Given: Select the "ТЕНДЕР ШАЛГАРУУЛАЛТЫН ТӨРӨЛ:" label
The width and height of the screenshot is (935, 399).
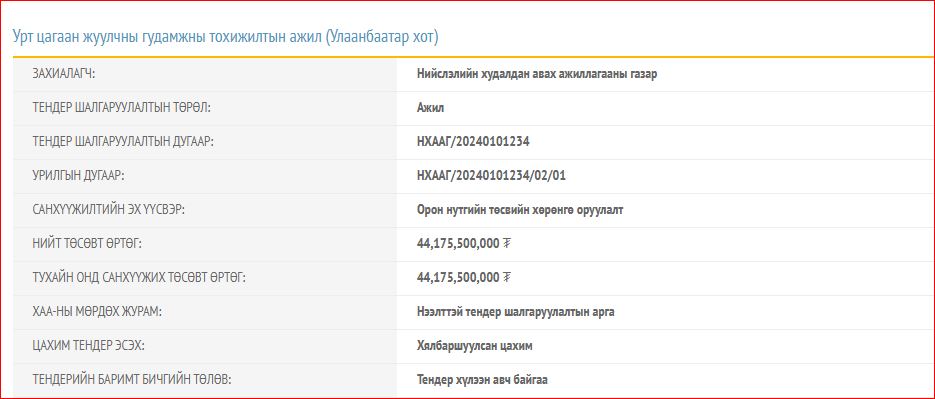Looking at the screenshot, I should click(x=122, y=109).
